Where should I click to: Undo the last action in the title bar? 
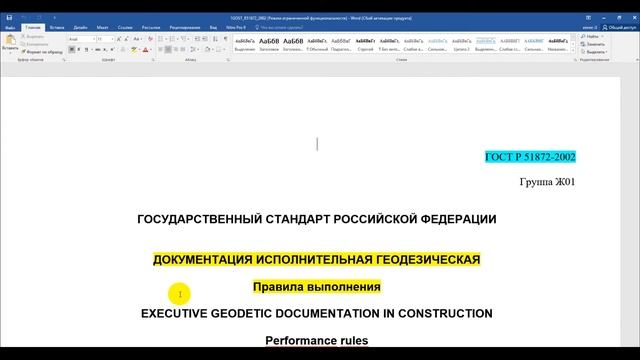24,18
